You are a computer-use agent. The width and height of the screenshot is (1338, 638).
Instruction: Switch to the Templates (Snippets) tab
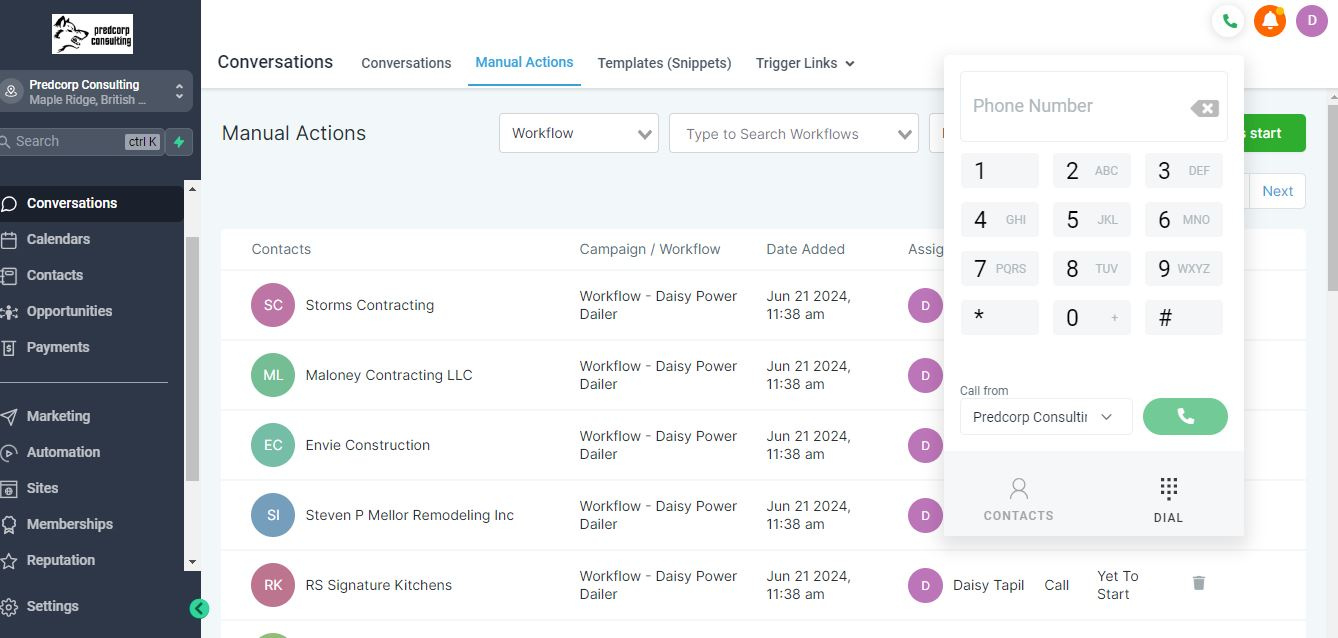664,63
